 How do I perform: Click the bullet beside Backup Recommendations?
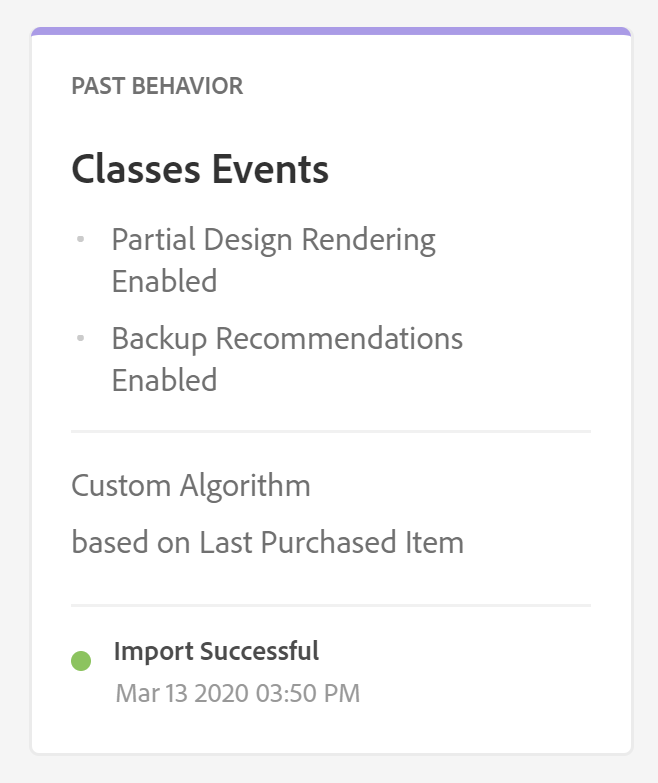point(80,339)
